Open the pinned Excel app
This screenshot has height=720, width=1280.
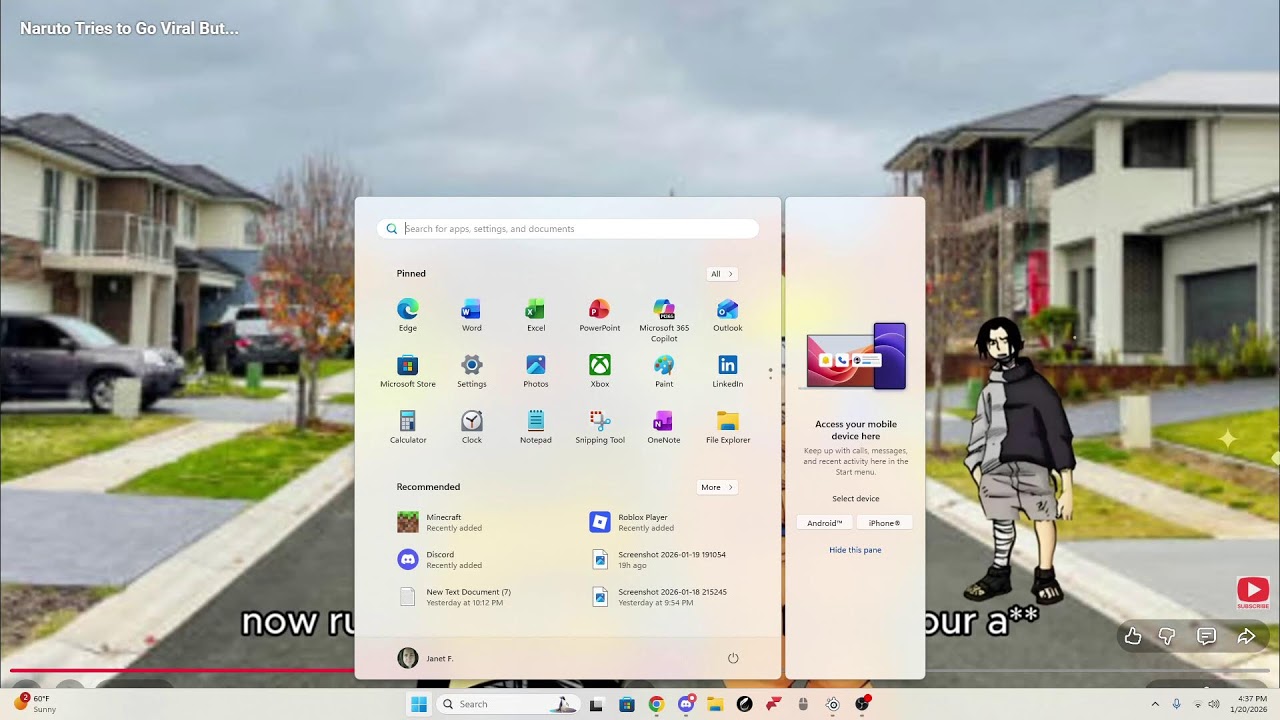[x=536, y=315]
